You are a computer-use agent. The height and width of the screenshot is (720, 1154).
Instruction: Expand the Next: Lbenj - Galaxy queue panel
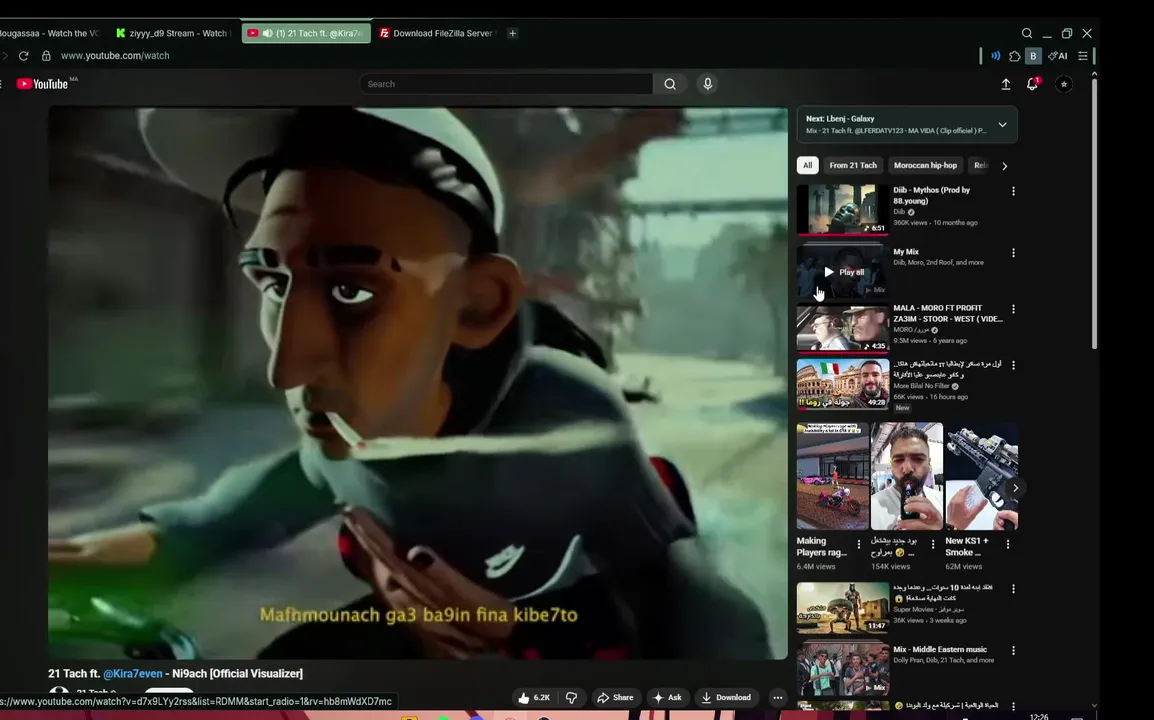pos(1002,125)
